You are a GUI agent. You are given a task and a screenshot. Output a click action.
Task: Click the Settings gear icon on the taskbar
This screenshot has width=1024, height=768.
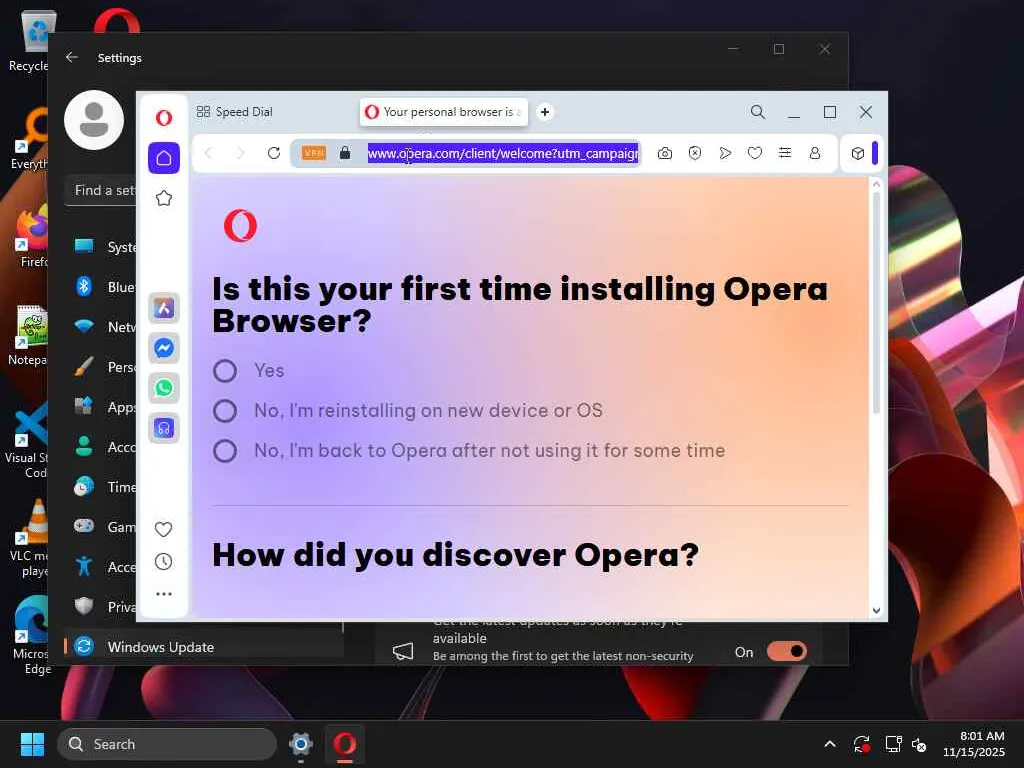click(301, 744)
